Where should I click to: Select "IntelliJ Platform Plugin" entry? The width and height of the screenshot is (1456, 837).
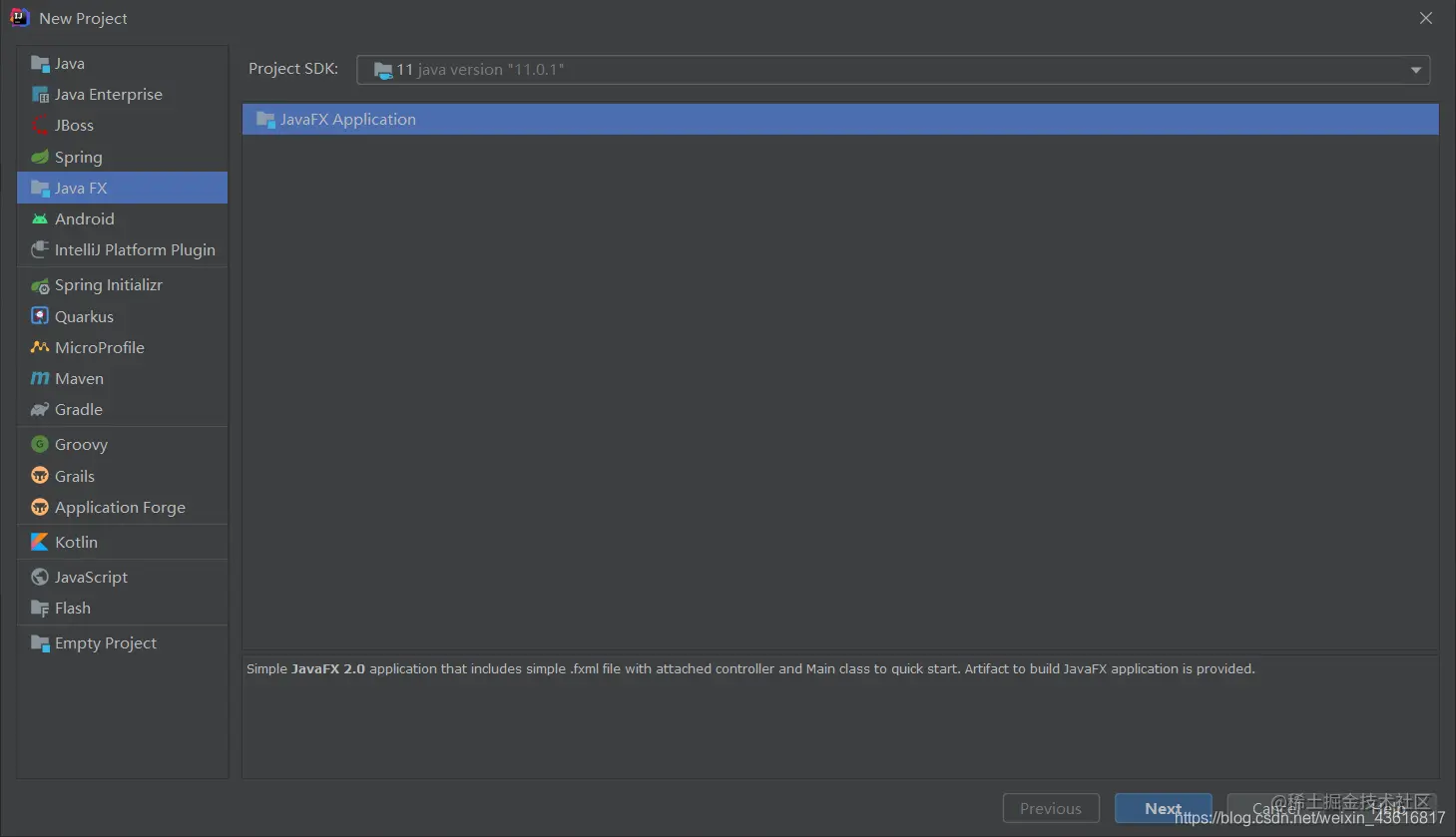point(122,250)
